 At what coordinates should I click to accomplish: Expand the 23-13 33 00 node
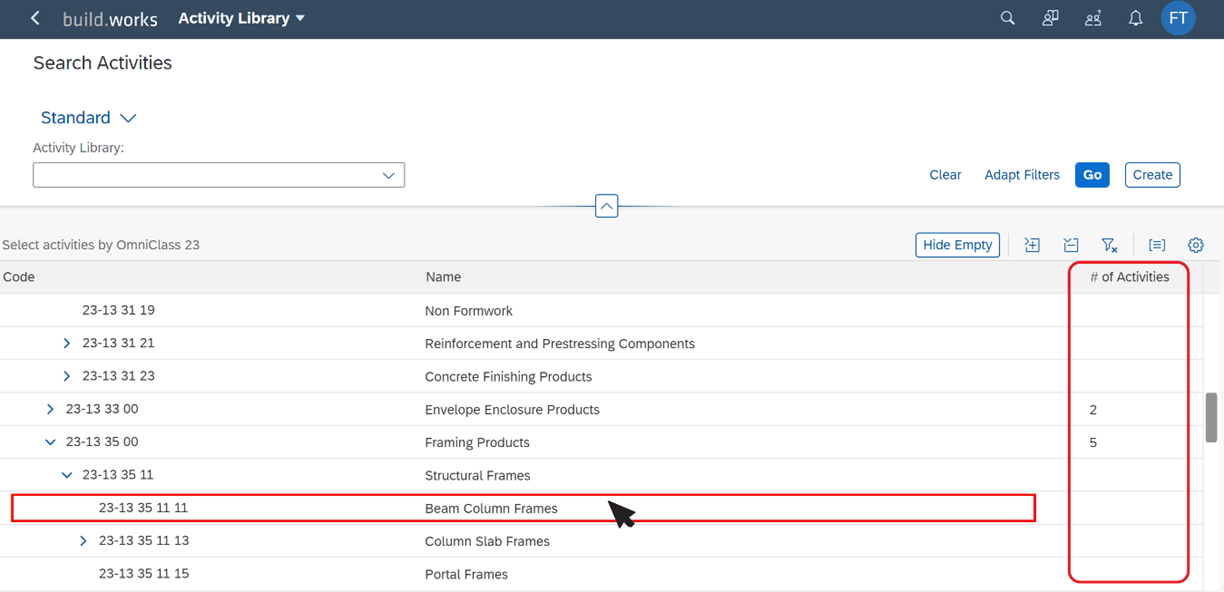coord(50,409)
